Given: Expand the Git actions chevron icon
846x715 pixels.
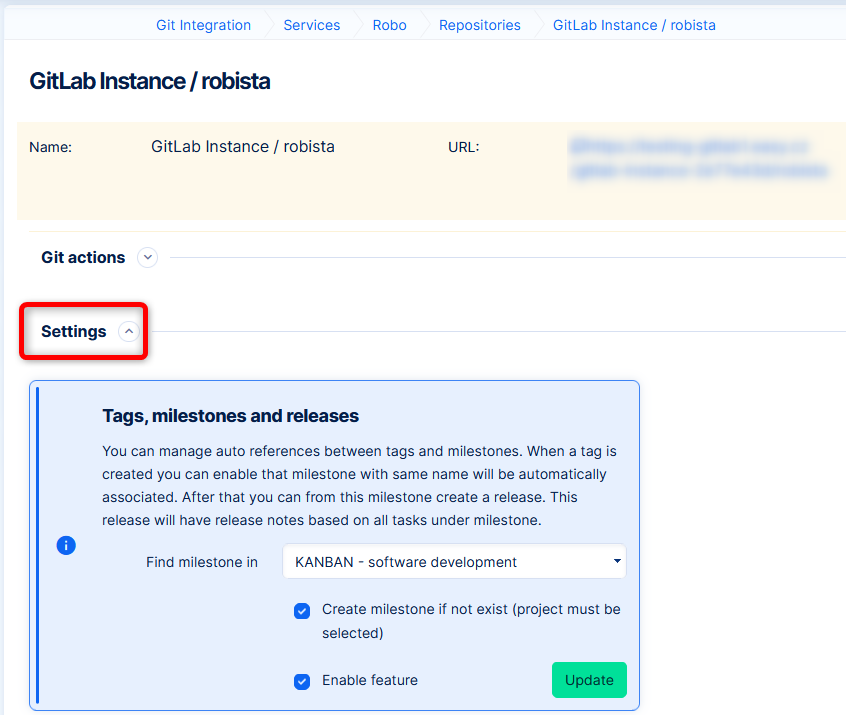Looking at the screenshot, I should 148,258.
